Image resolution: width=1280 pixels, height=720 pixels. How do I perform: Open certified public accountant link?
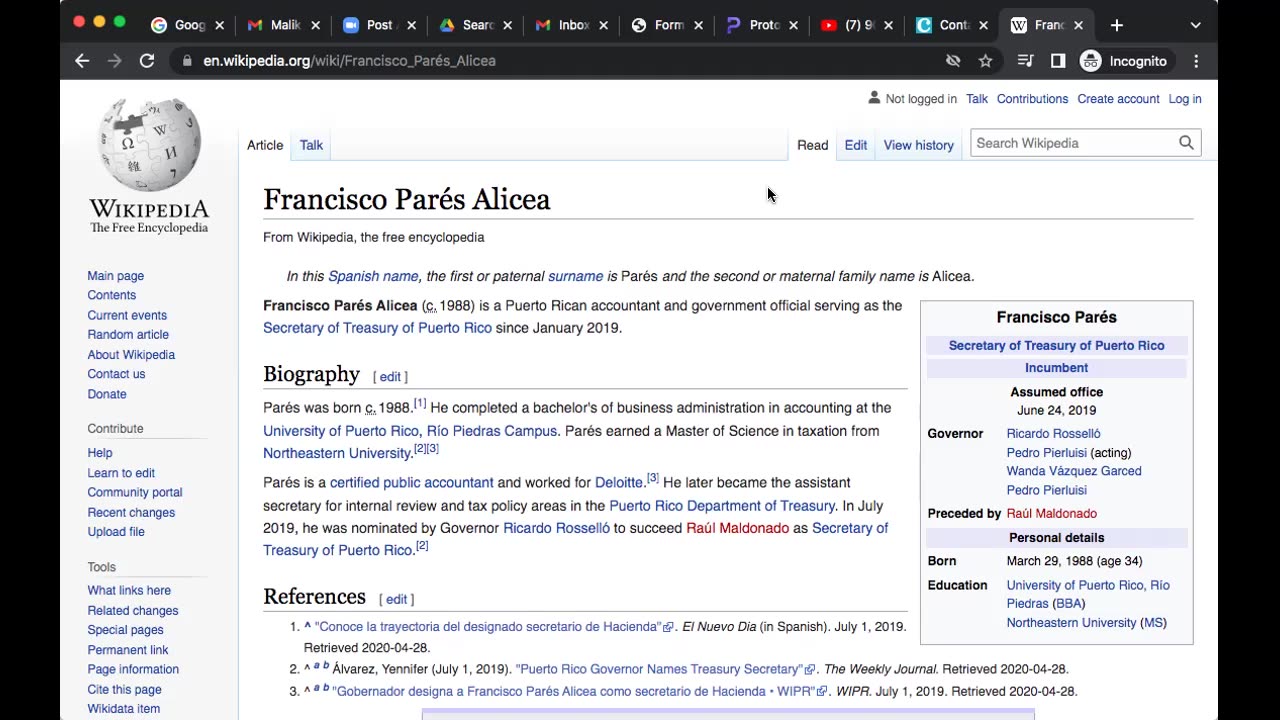411,483
